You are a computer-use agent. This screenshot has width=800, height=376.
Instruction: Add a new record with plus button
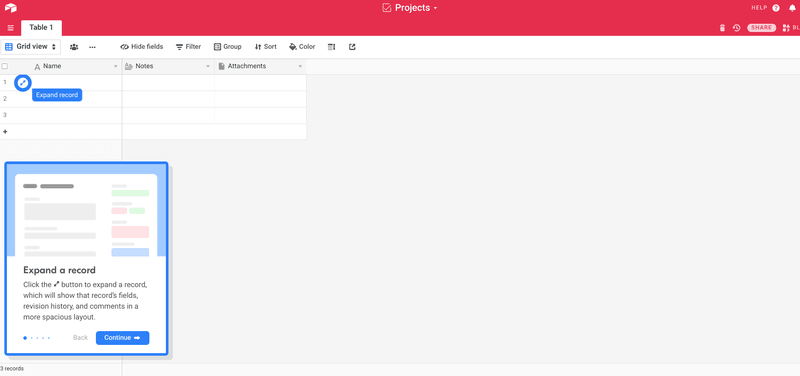pyautogui.click(x=5, y=132)
